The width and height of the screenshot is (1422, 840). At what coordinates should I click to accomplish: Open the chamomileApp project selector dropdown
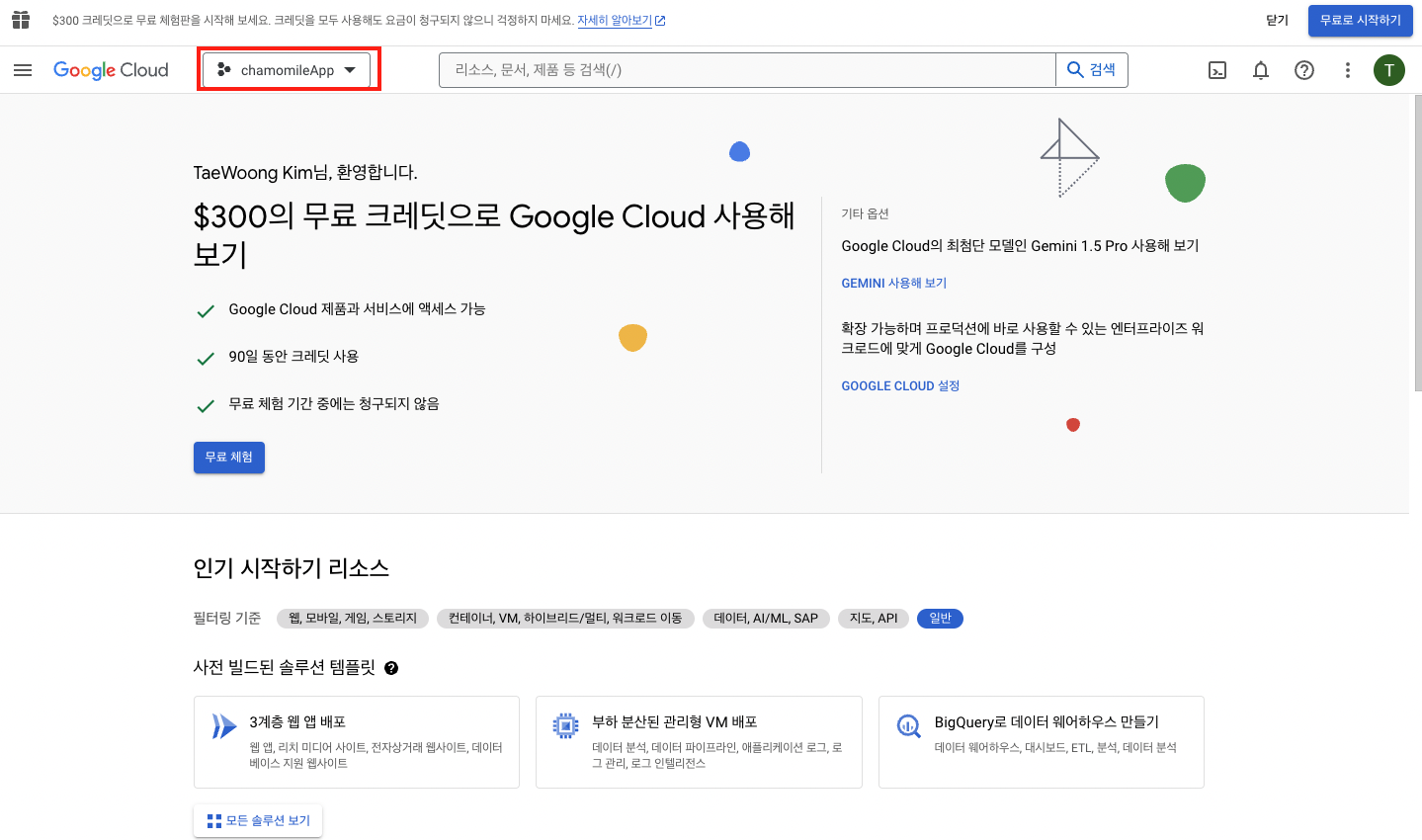pyautogui.click(x=287, y=70)
